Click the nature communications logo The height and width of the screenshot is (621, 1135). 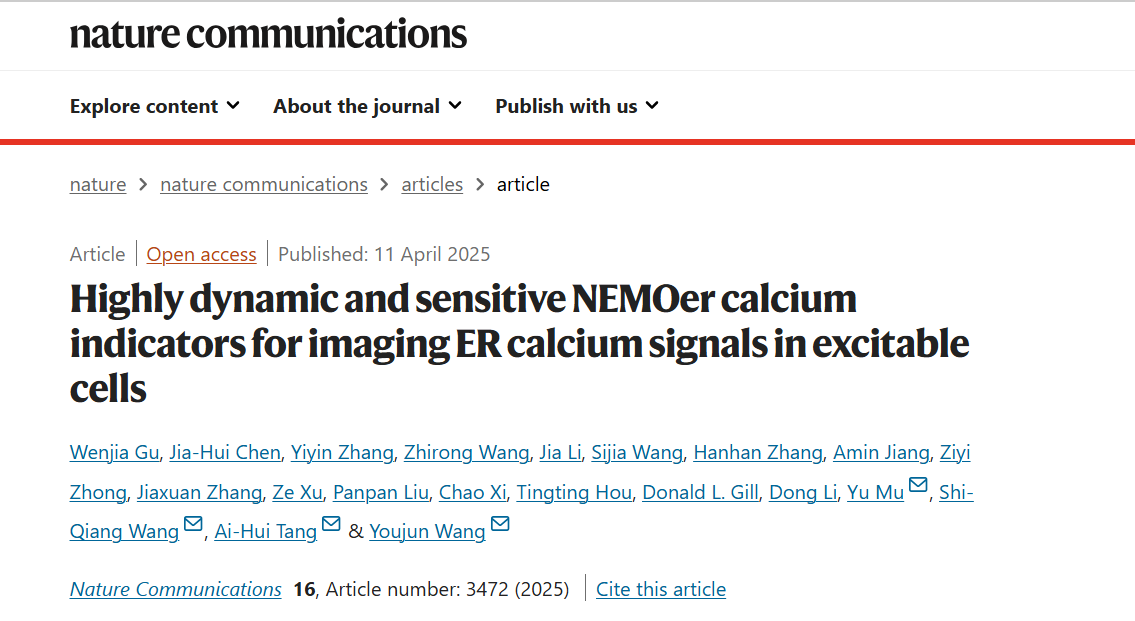tap(269, 34)
